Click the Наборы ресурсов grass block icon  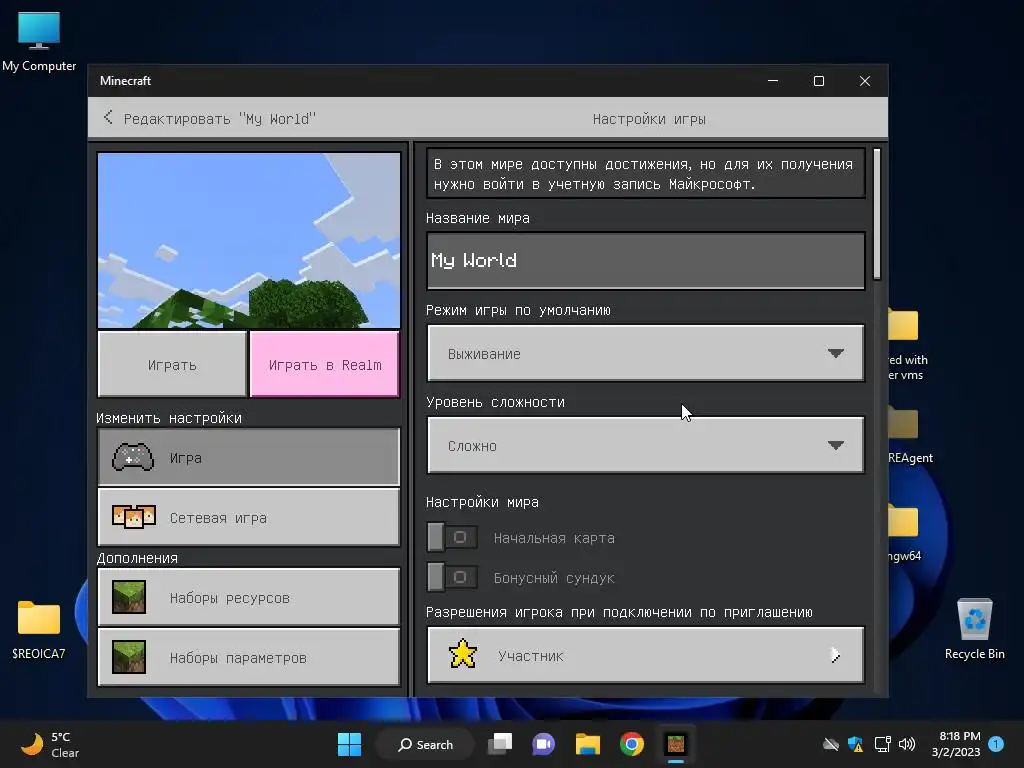click(129, 597)
